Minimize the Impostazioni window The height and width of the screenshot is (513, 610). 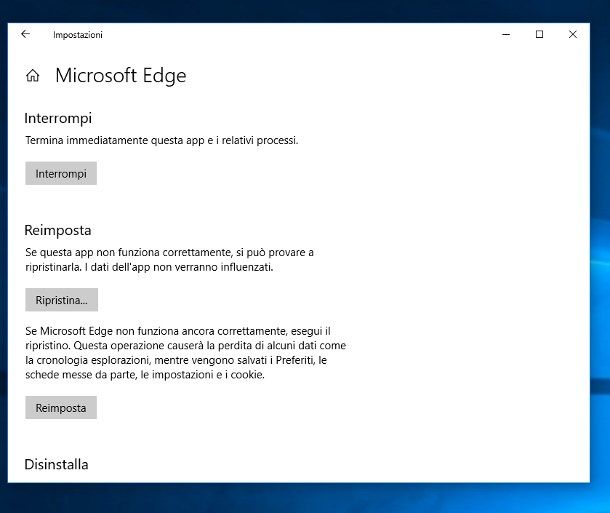coord(506,34)
